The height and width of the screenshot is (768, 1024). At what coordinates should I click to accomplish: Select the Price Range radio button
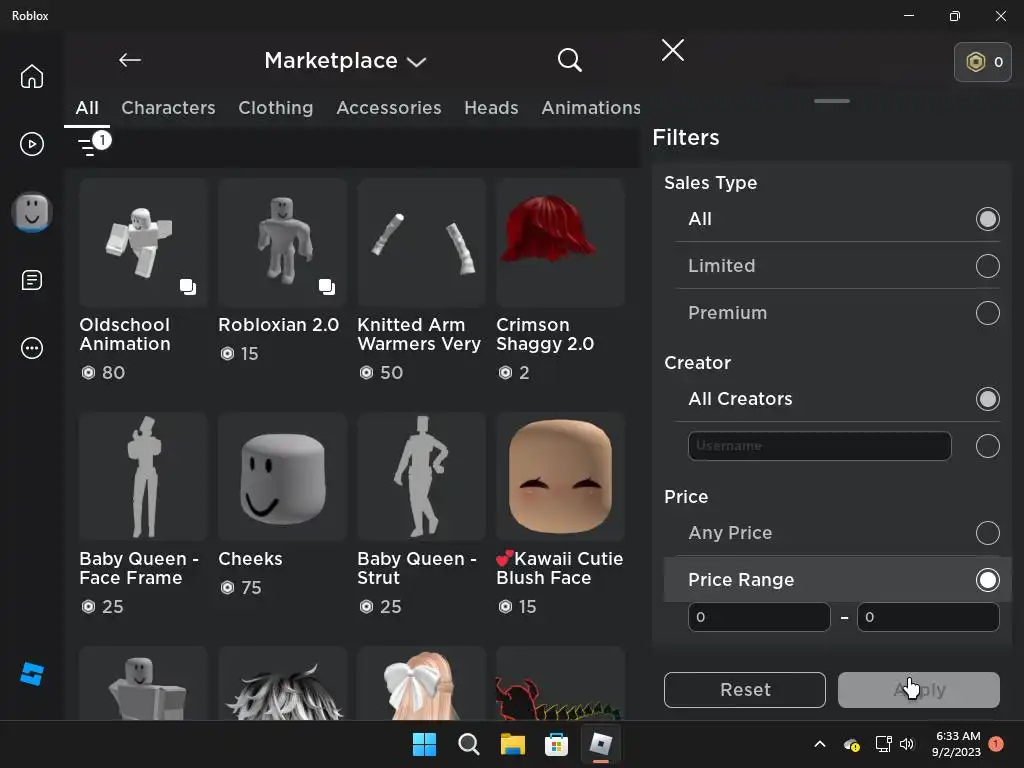tap(987, 580)
